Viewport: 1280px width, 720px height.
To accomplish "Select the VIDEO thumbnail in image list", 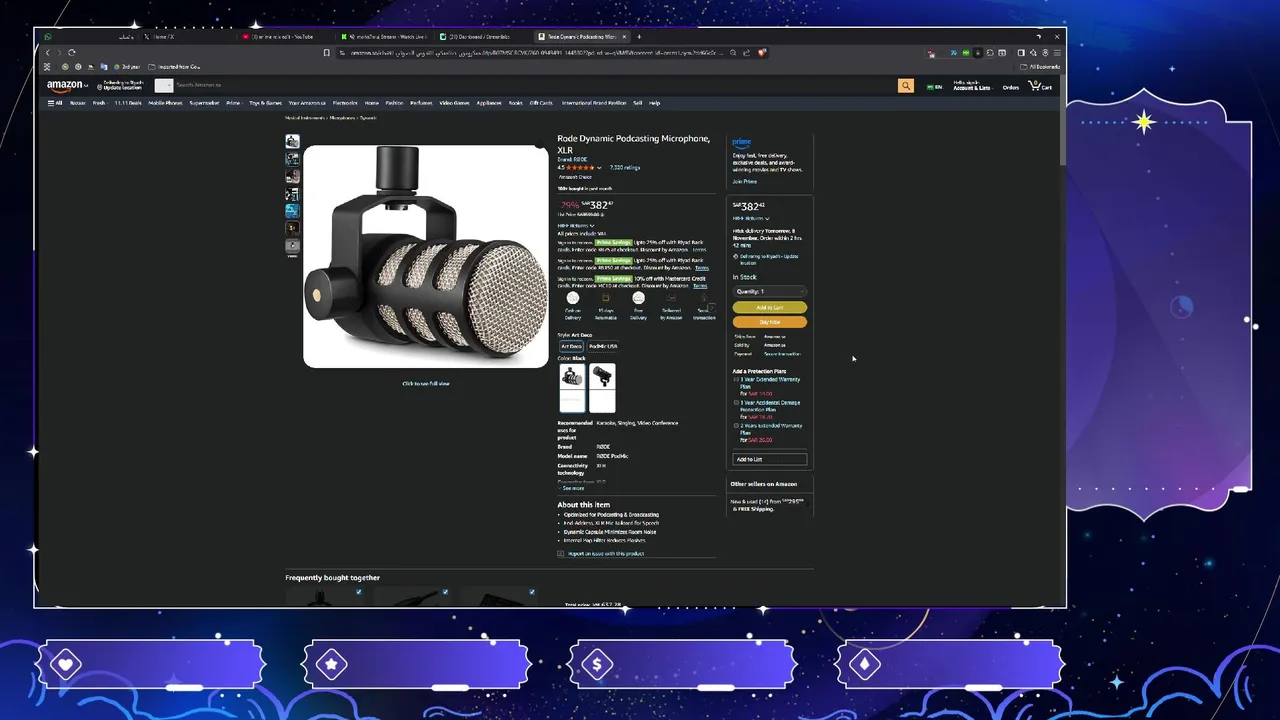I will pyautogui.click(x=292, y=246).
